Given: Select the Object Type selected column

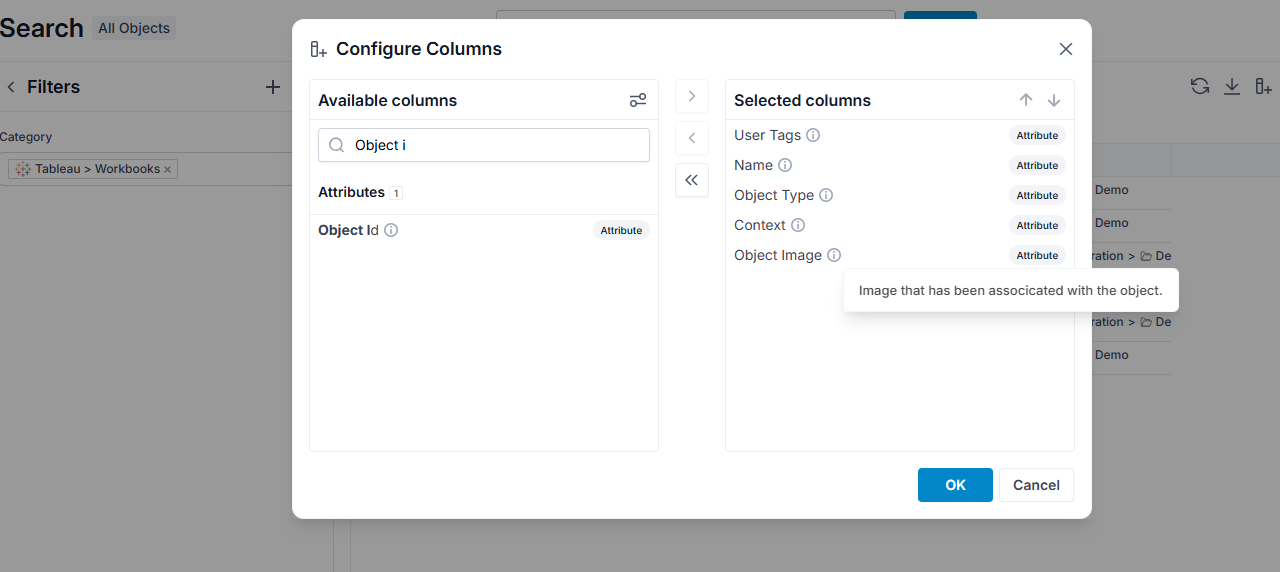Looking at the screenshot, I should [900, 195].
